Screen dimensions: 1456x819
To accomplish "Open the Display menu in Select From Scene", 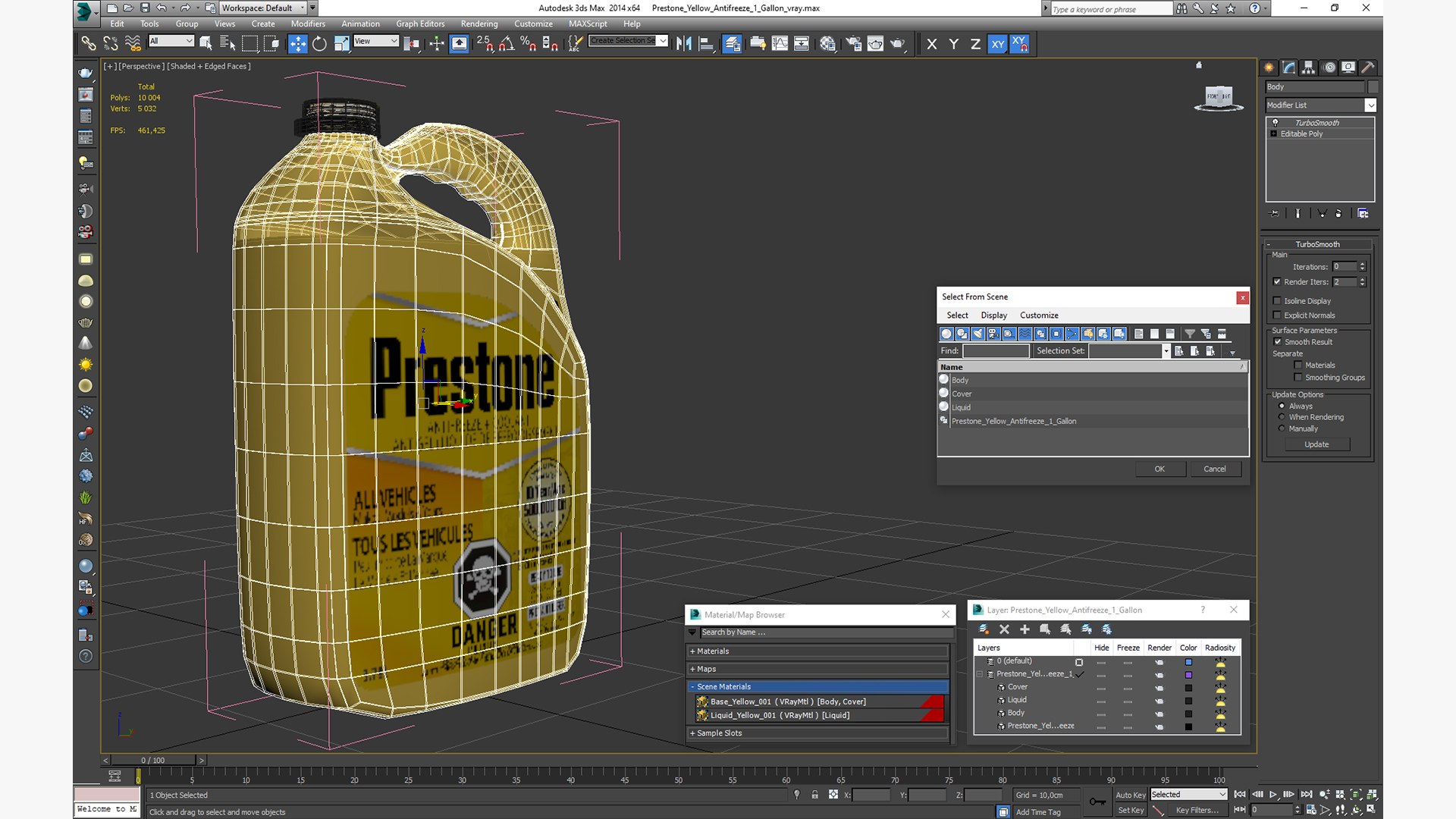I will [x=993, y=315].
